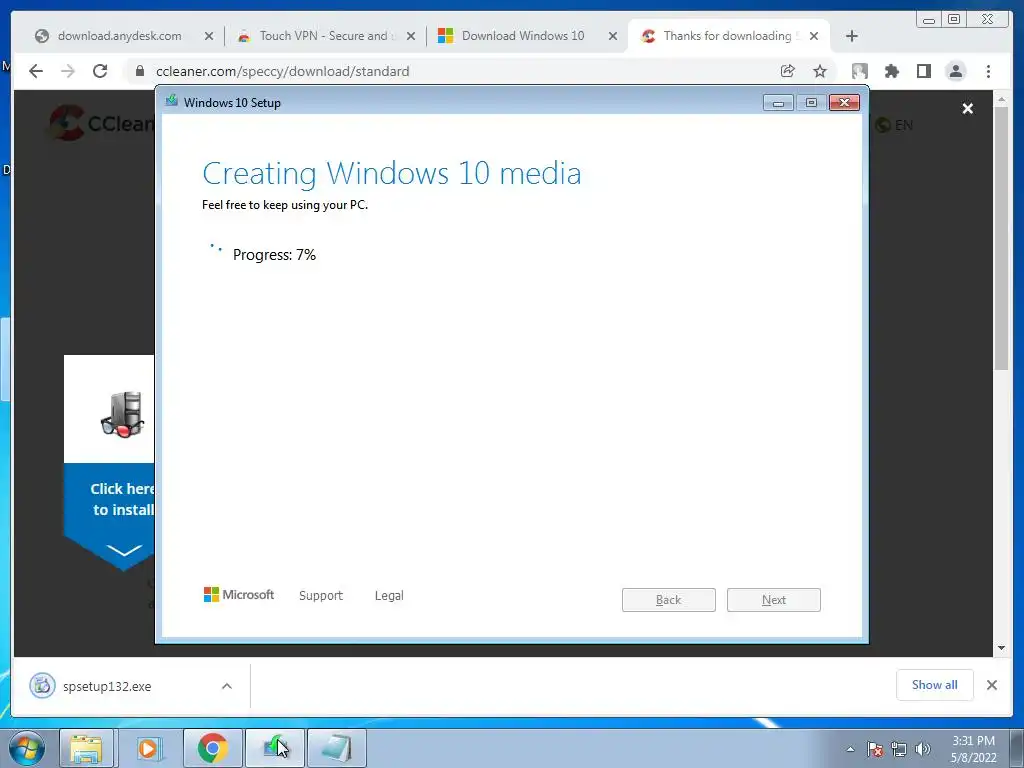This screenshot has height=768, width=1024.
Task: Restore down the Chrome browser window
Action: click(954, 20)
